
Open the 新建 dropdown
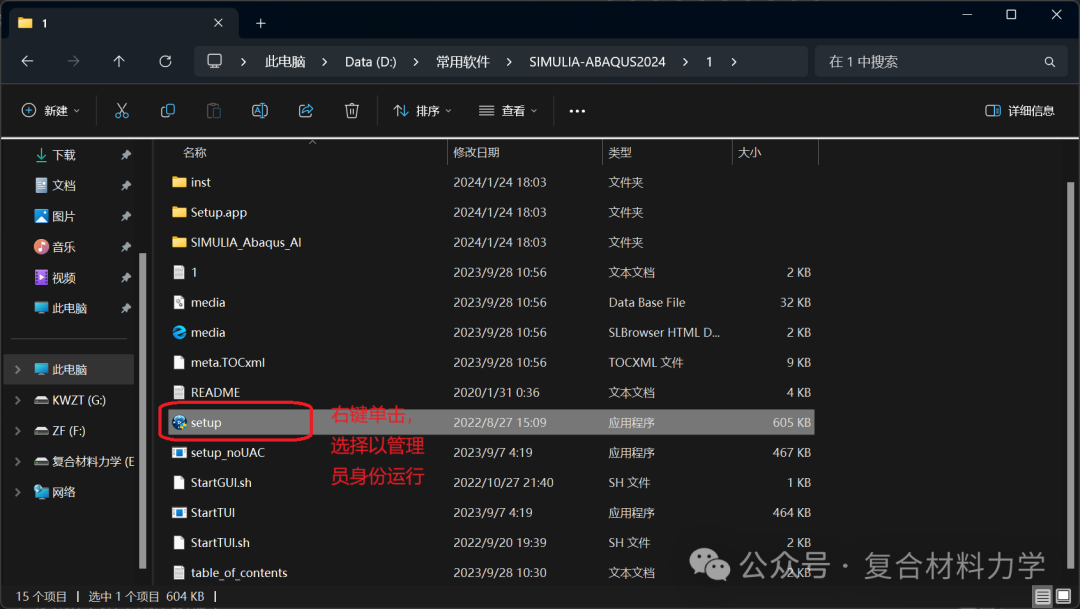point(51,111)
